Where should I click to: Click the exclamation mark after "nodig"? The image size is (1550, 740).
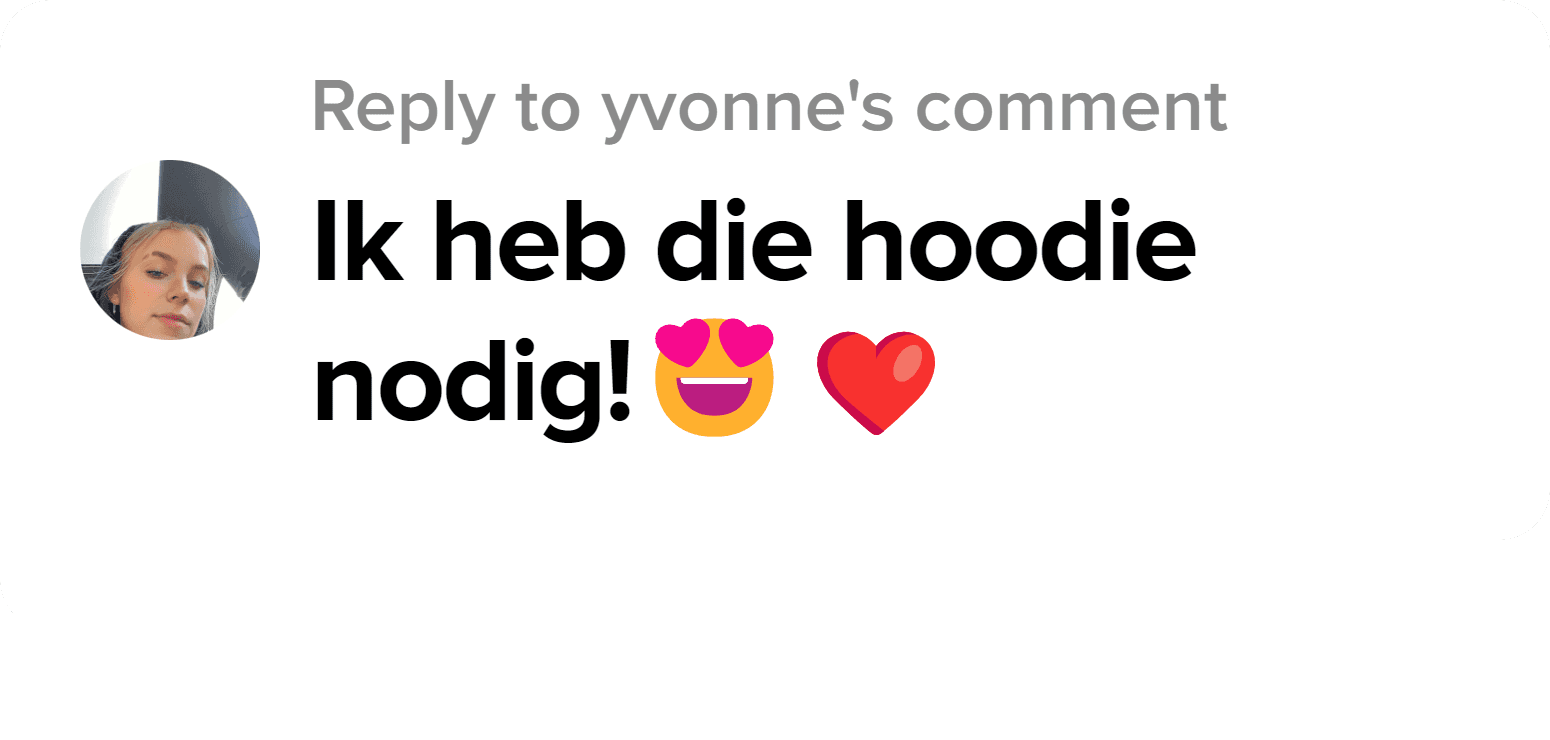[x=621, y=377]
